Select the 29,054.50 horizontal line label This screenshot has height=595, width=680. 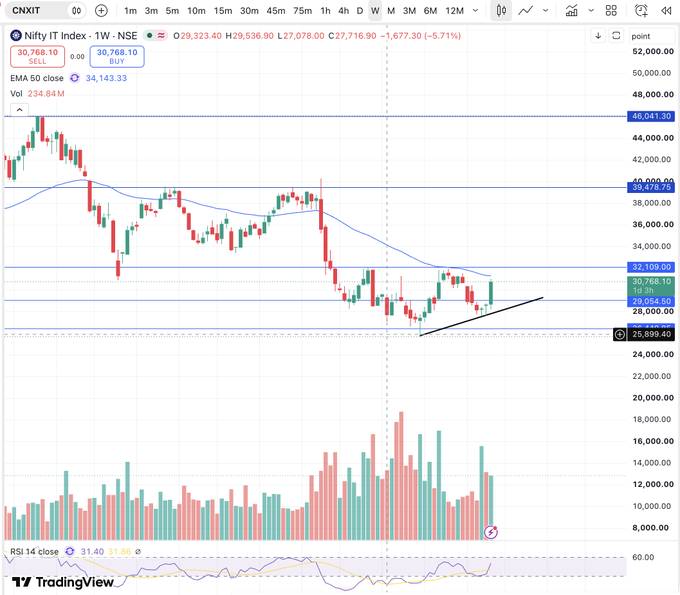click(x=651, y=301)
